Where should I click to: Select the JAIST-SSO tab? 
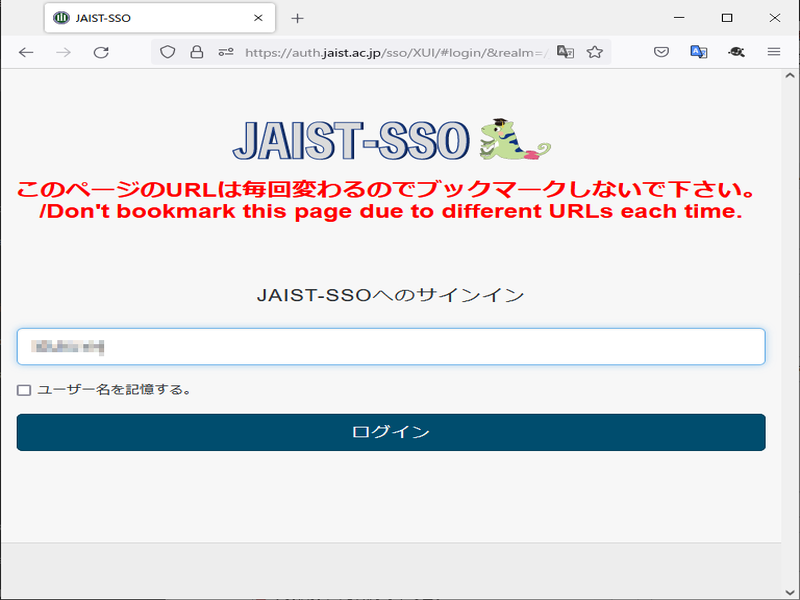click(160, 18)
